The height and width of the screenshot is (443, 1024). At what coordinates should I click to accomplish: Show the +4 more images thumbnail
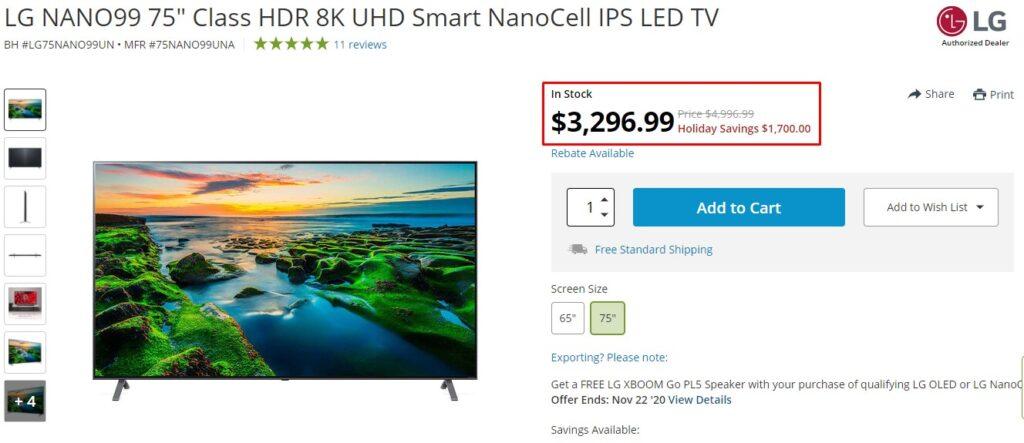click(x=25, y=401)
